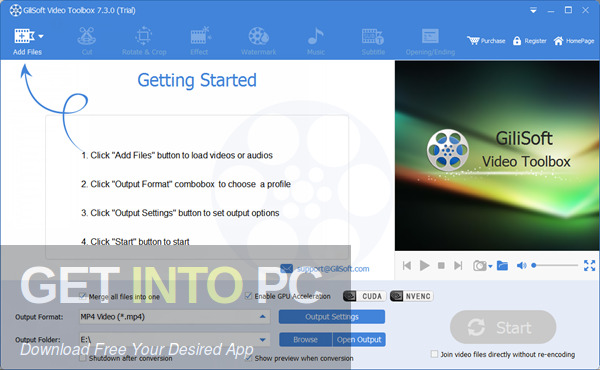Toggle Merge all files into one

[83, 296]
